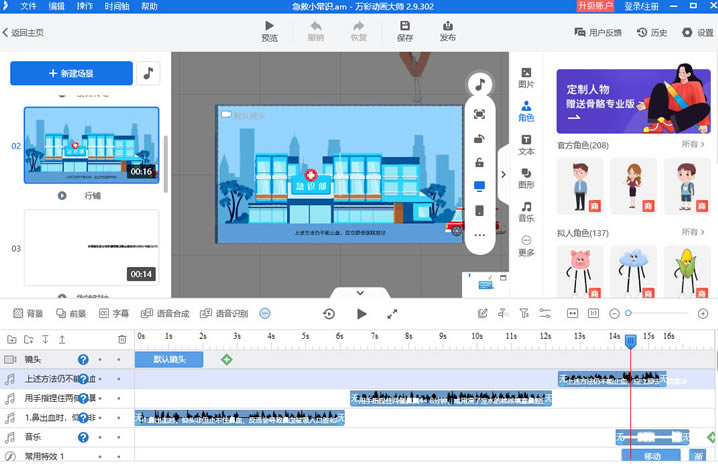The width and height of the screenshot is (718, 468).
Task: Collapse canvas with chevron-down handle
Action: coord(360,293)
